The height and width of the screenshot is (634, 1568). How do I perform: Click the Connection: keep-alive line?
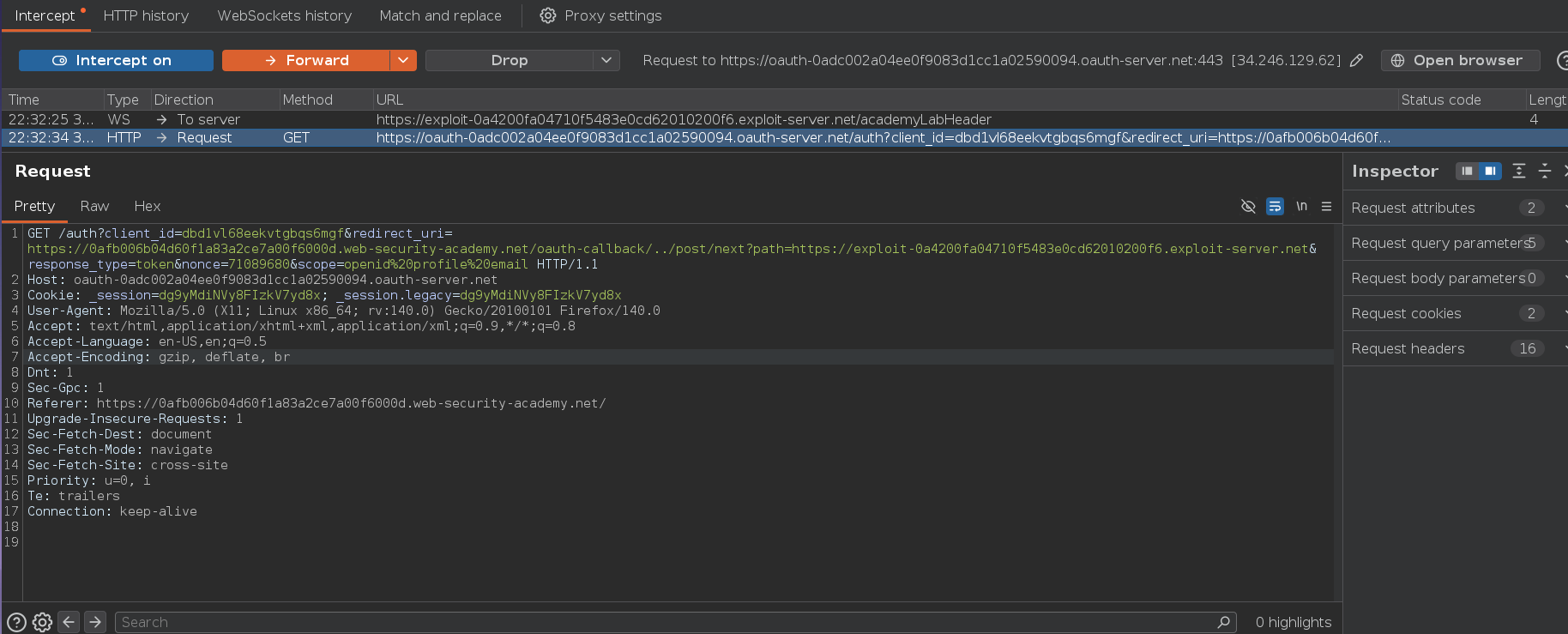112,511
